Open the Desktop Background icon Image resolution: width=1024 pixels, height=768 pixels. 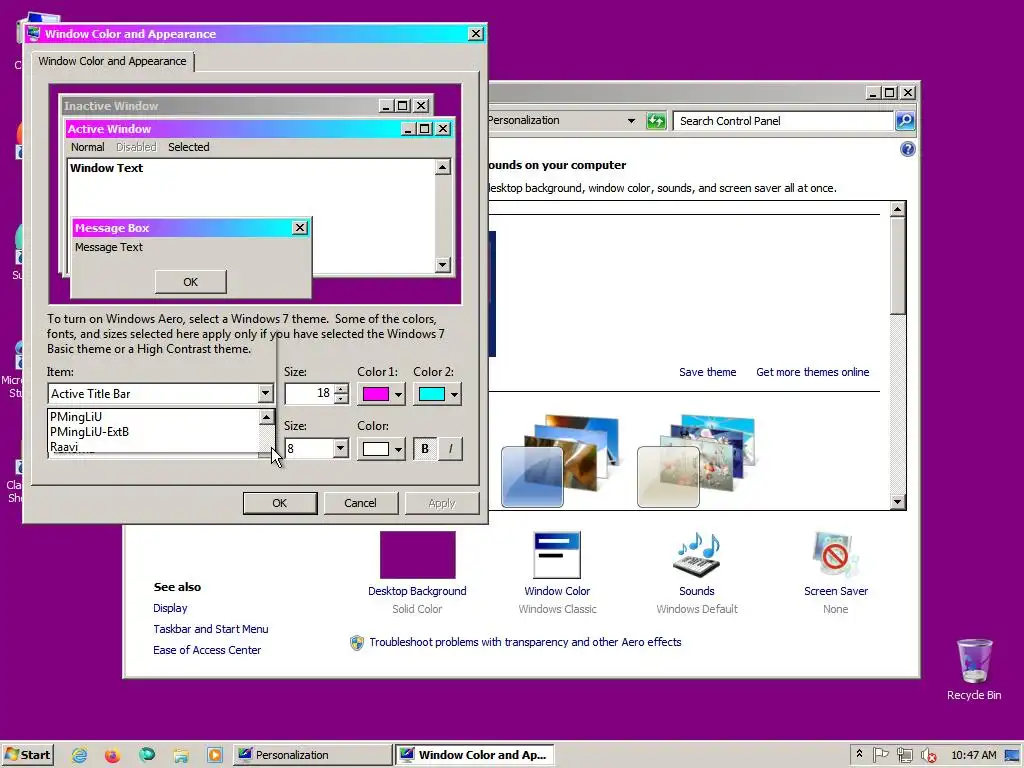[x=417, y=555]
